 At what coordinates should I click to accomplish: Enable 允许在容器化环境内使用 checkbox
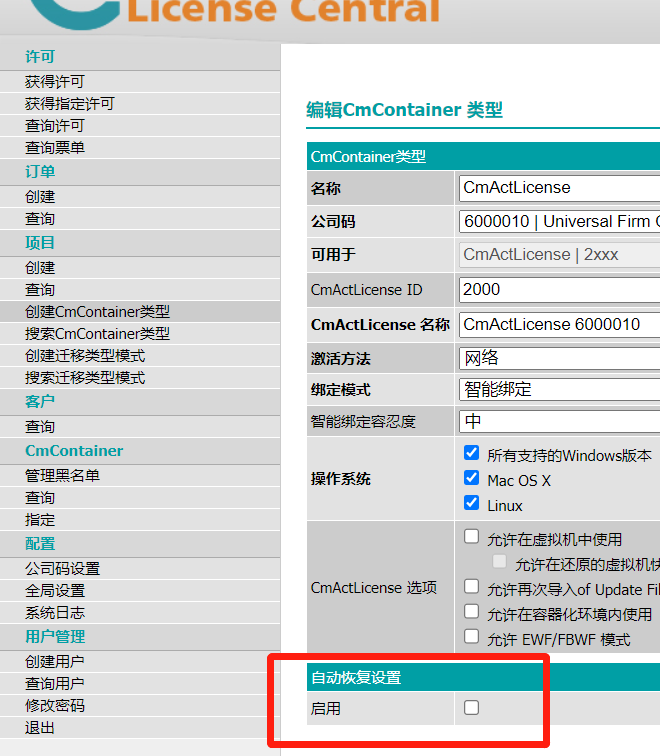click(471, 612)
